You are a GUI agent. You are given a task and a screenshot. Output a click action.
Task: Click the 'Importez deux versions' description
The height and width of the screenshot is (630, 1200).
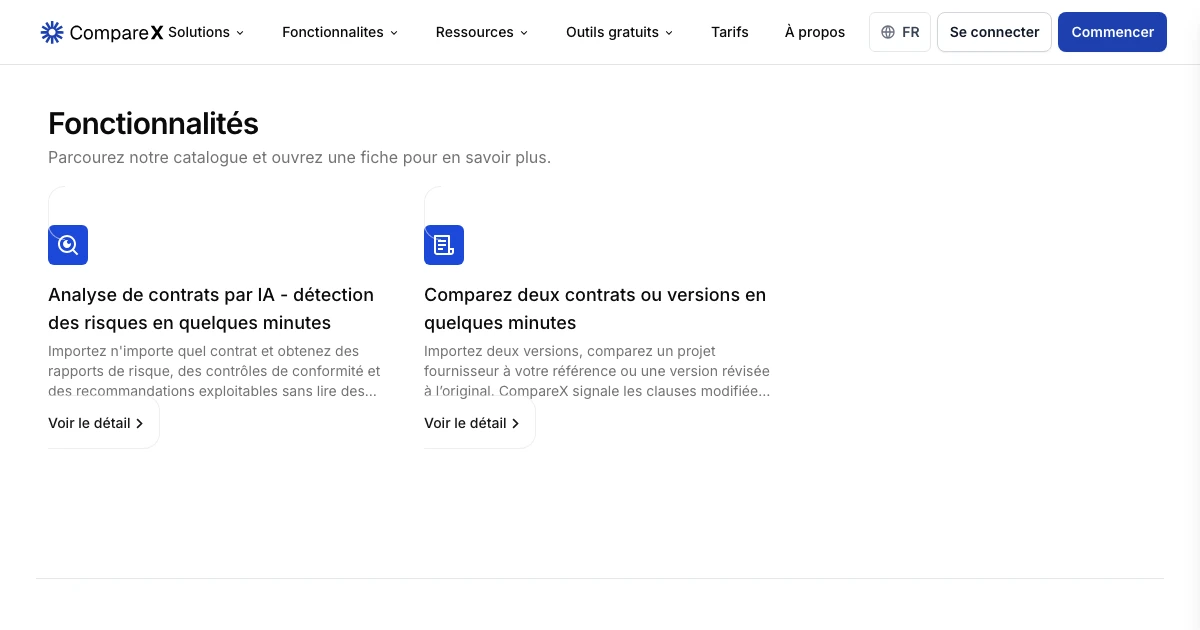click(x=597, y=371)
